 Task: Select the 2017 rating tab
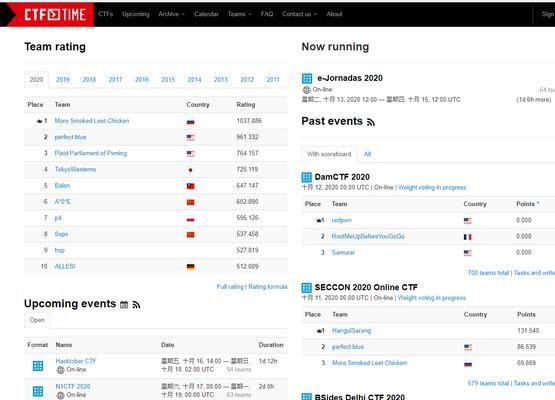tap(115, 80)
